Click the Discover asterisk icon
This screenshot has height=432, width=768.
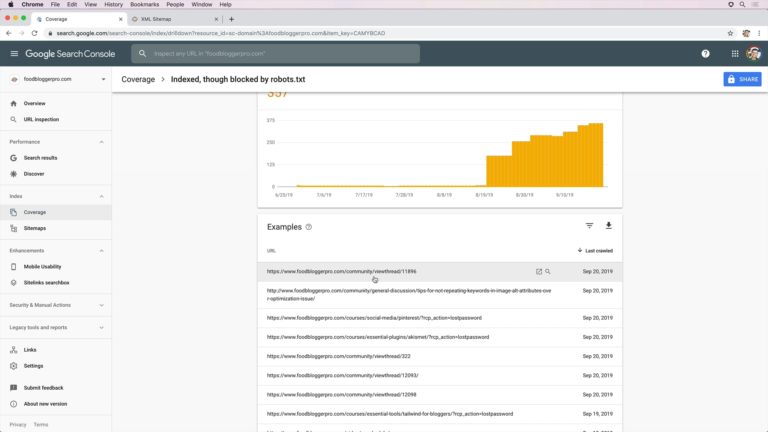pyautogui.click(x=13, y=174)
